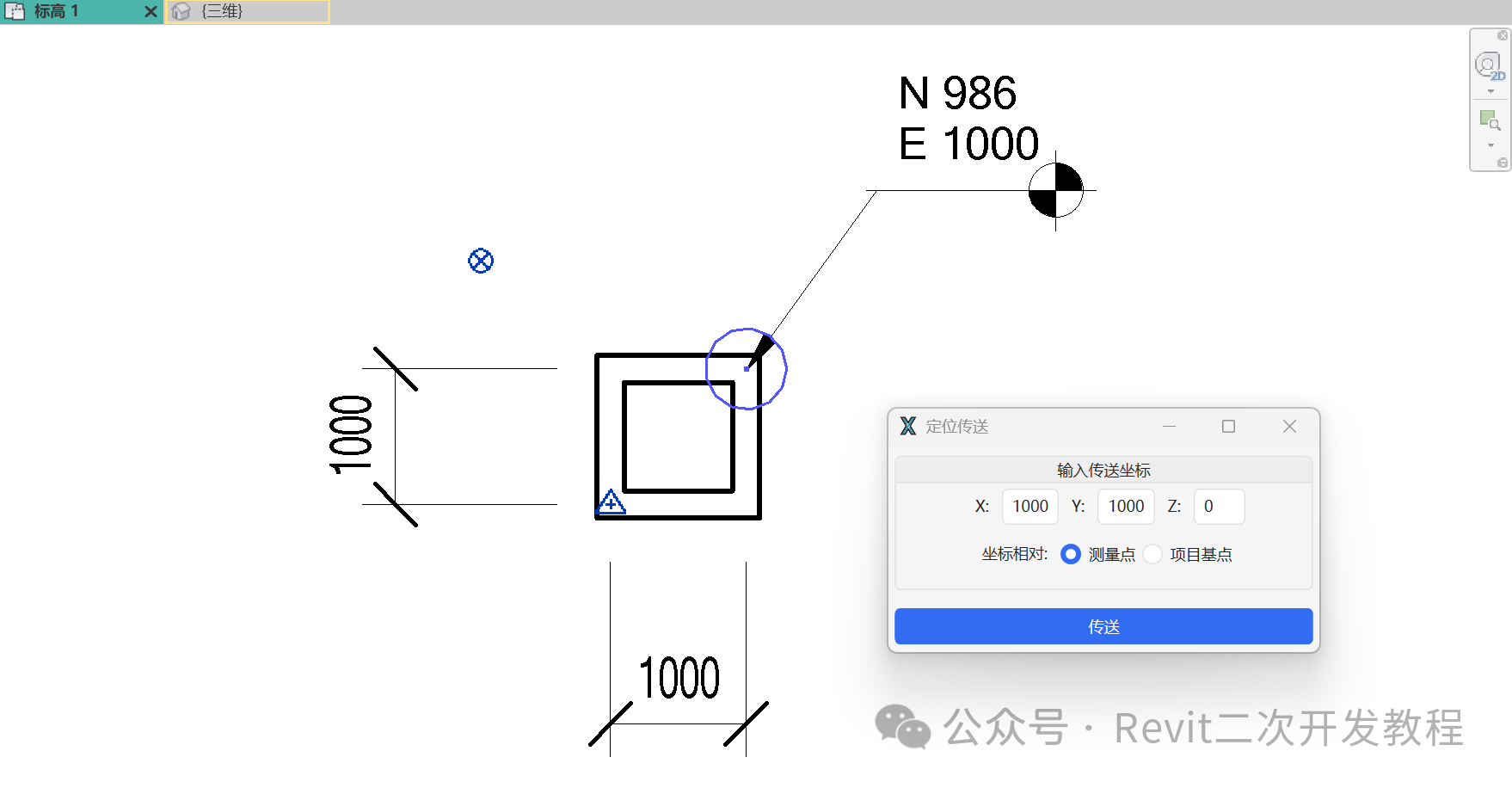Expand the dropdown under the navigation wheel icon
This screenshot has height=788, width=1512.
1490,90
